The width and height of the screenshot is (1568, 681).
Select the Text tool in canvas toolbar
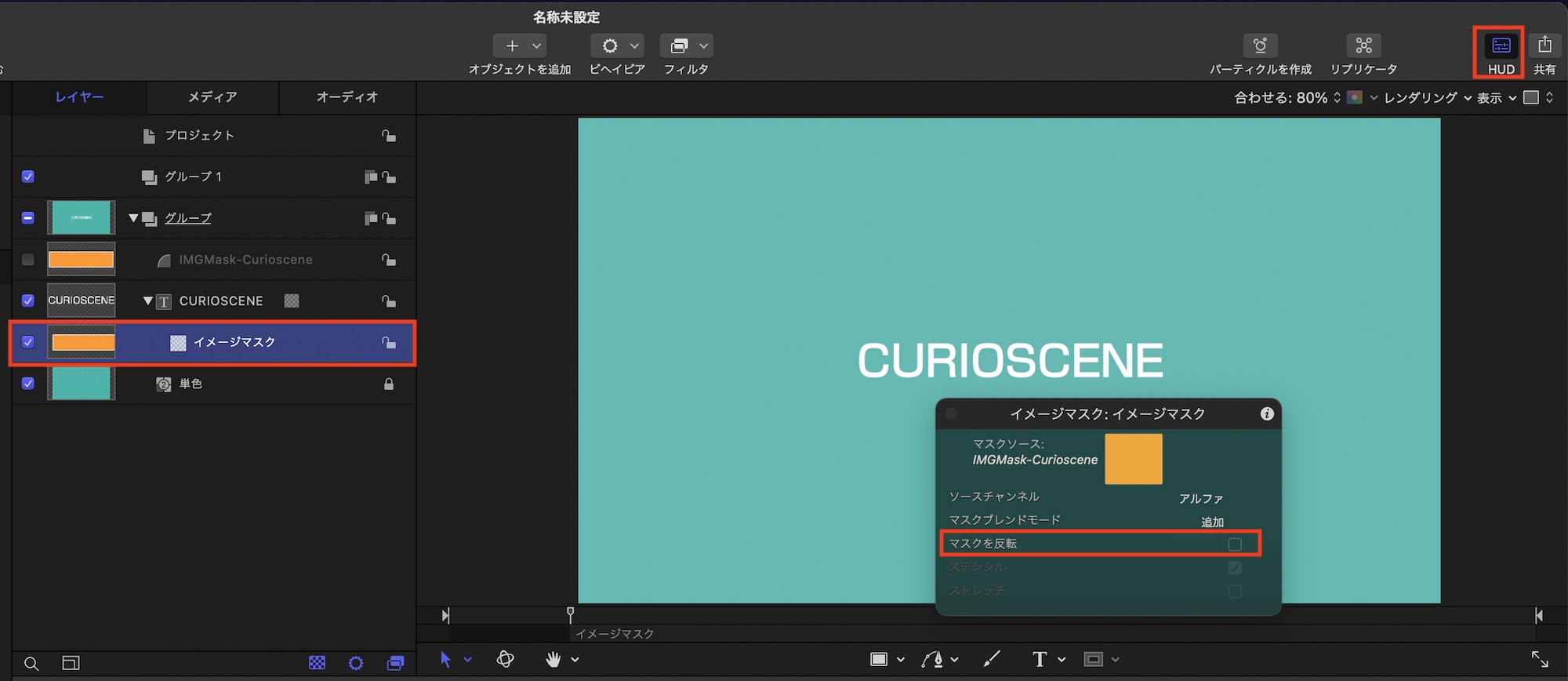click(1040, 660)
